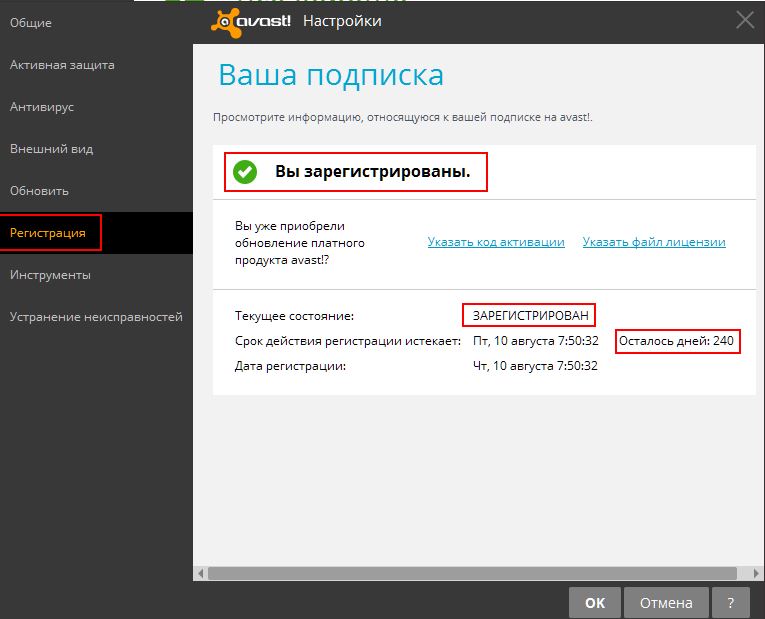This screenshot has height=619, width=765.
Task: Click the Вы уже приобрели обновление text
Action: [300, 243]
